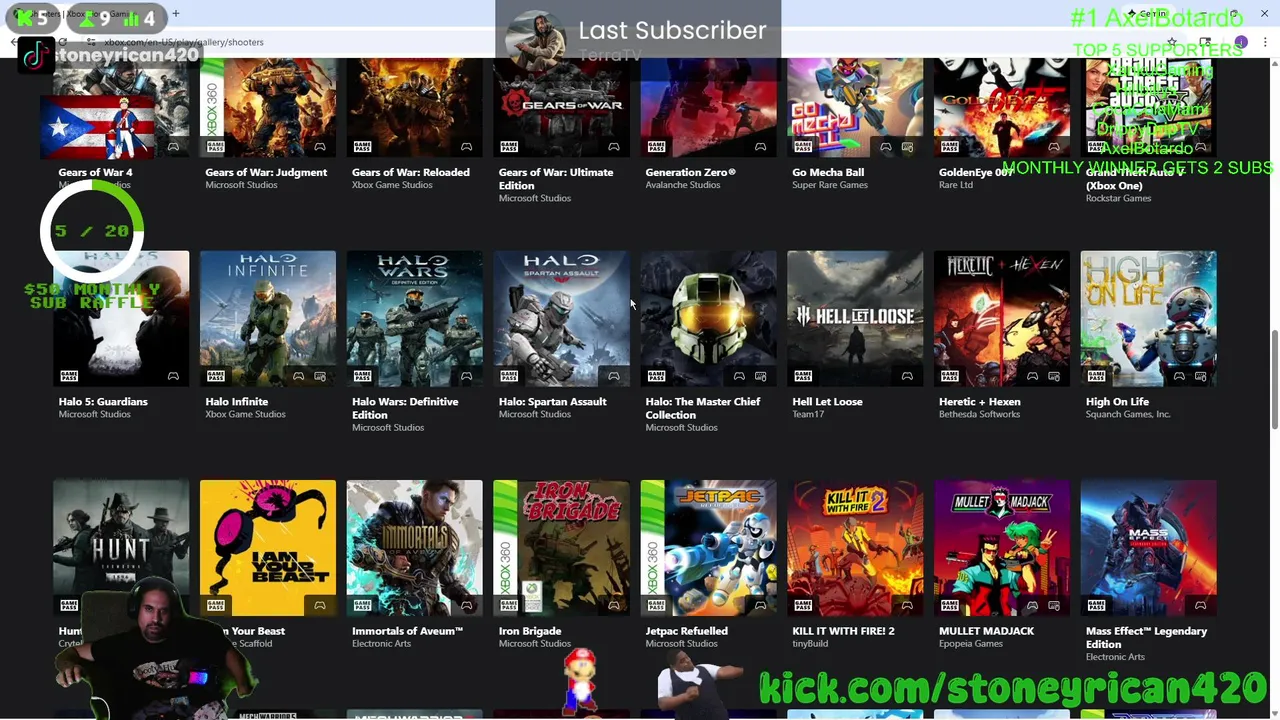Click 'Team17' under Hell Let Loose
The height and width of the screenshot is (720, 1280).
coord(808,414)
